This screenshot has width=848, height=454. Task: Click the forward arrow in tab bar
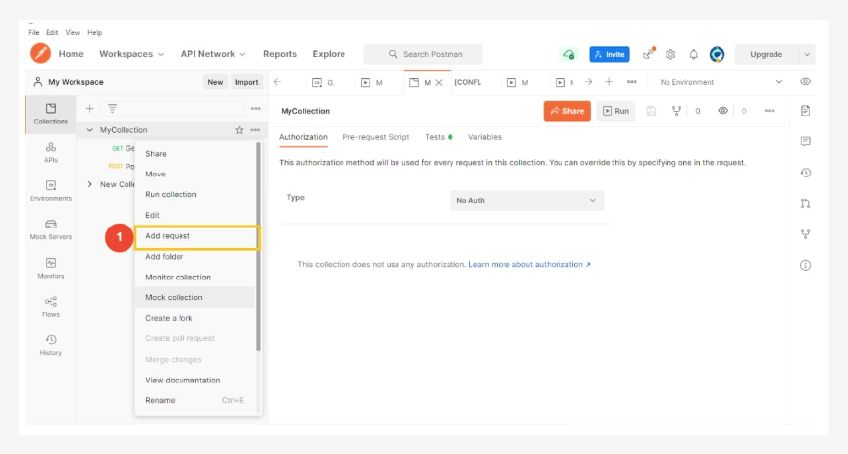[x=588, y=82]
